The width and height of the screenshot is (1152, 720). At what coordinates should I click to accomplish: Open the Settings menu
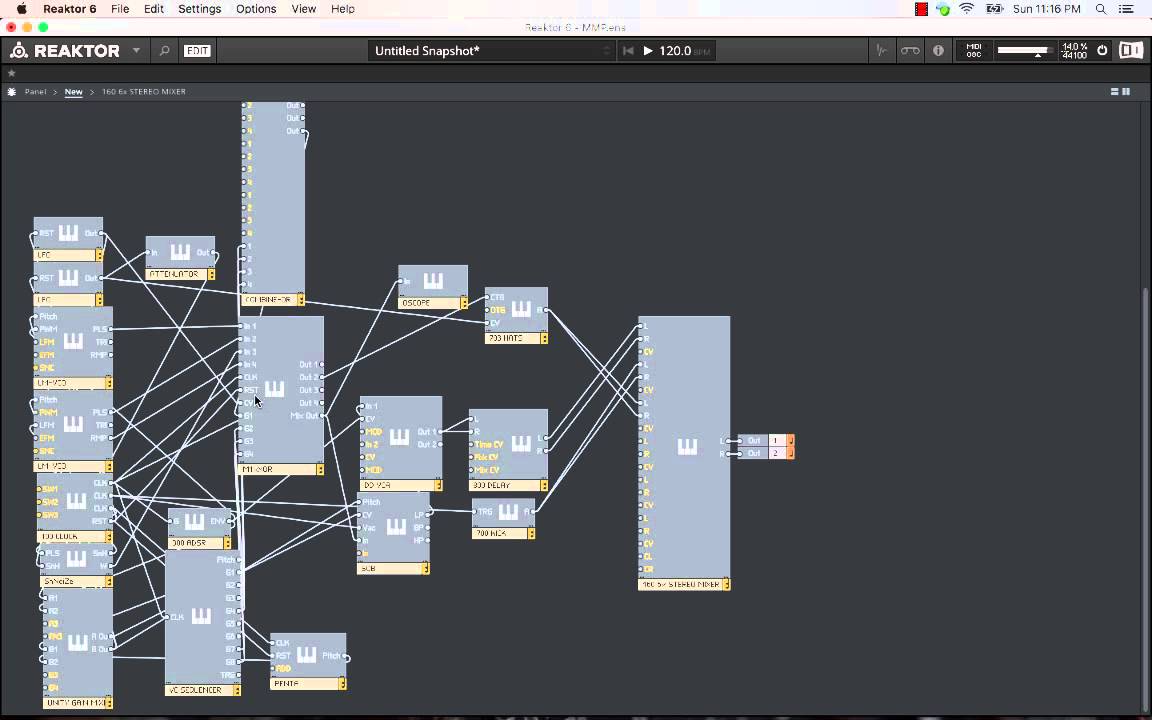click(199, 9)
